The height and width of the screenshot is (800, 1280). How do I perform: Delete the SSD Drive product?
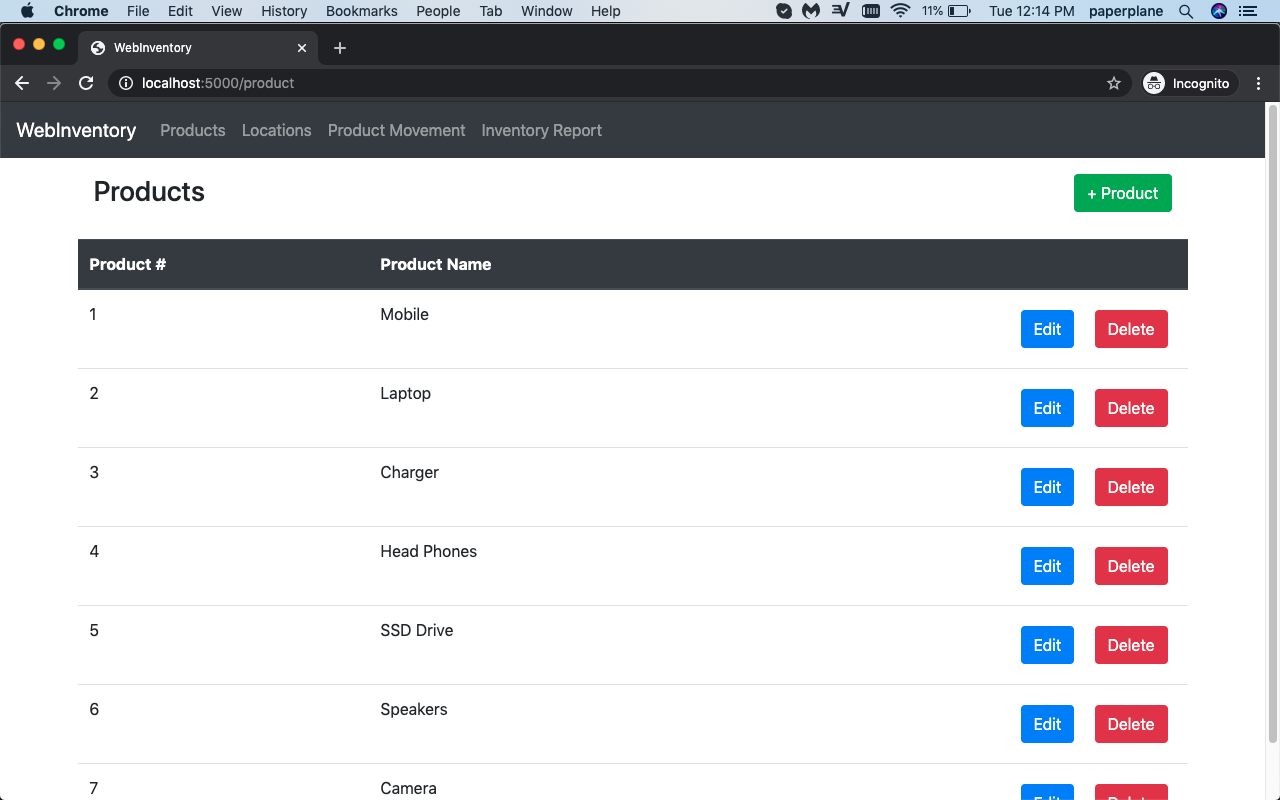point(1131,645)
